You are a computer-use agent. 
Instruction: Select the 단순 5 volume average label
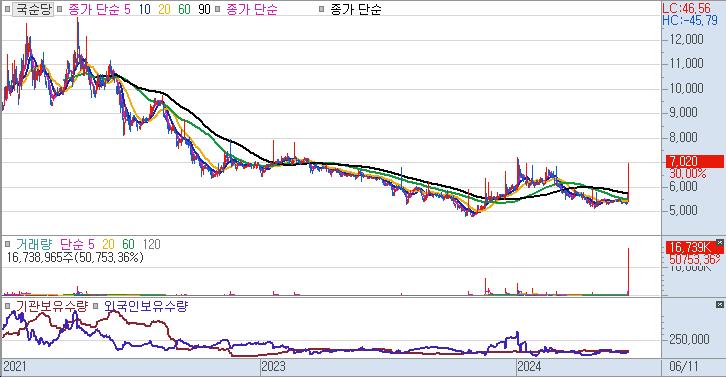pos(77,244)
